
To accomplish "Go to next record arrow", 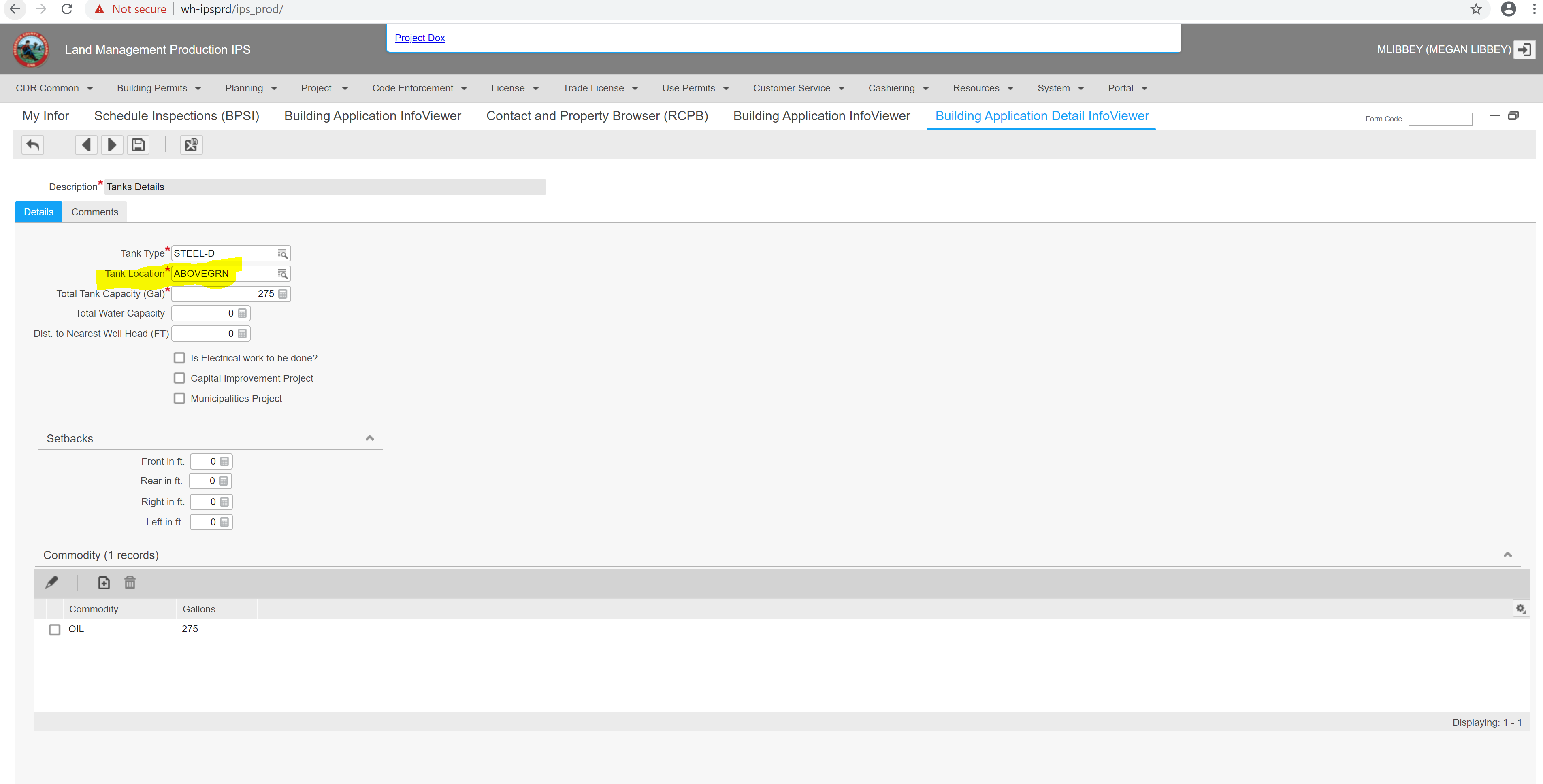I will coord(112,145).
